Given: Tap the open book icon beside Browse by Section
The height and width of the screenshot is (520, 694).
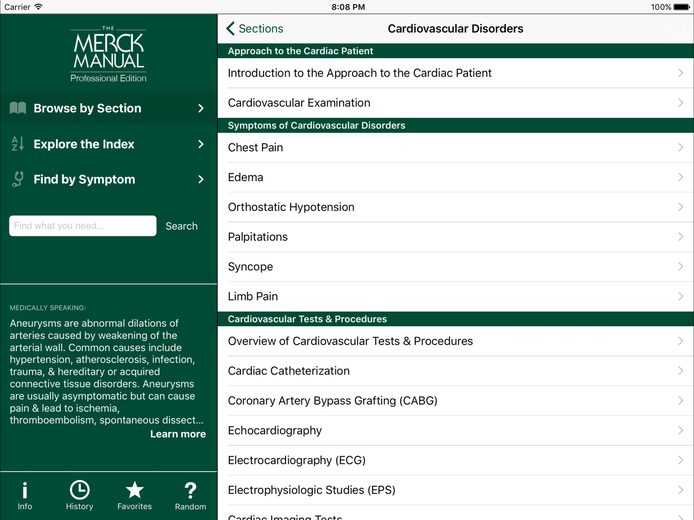Looking at the screenshot, I should click(x=18, y=108).
